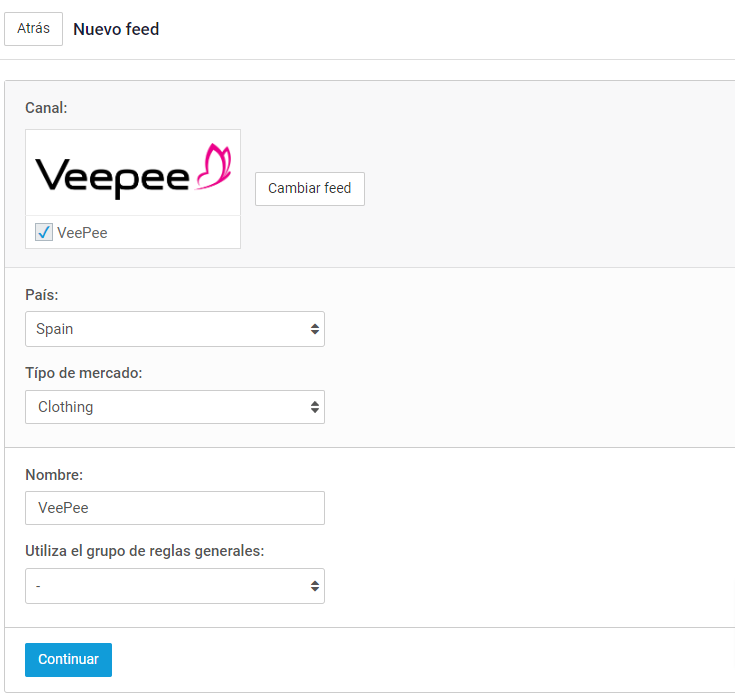
Task: Open the País dropdown showing Spain
Action: click(175, 329)
